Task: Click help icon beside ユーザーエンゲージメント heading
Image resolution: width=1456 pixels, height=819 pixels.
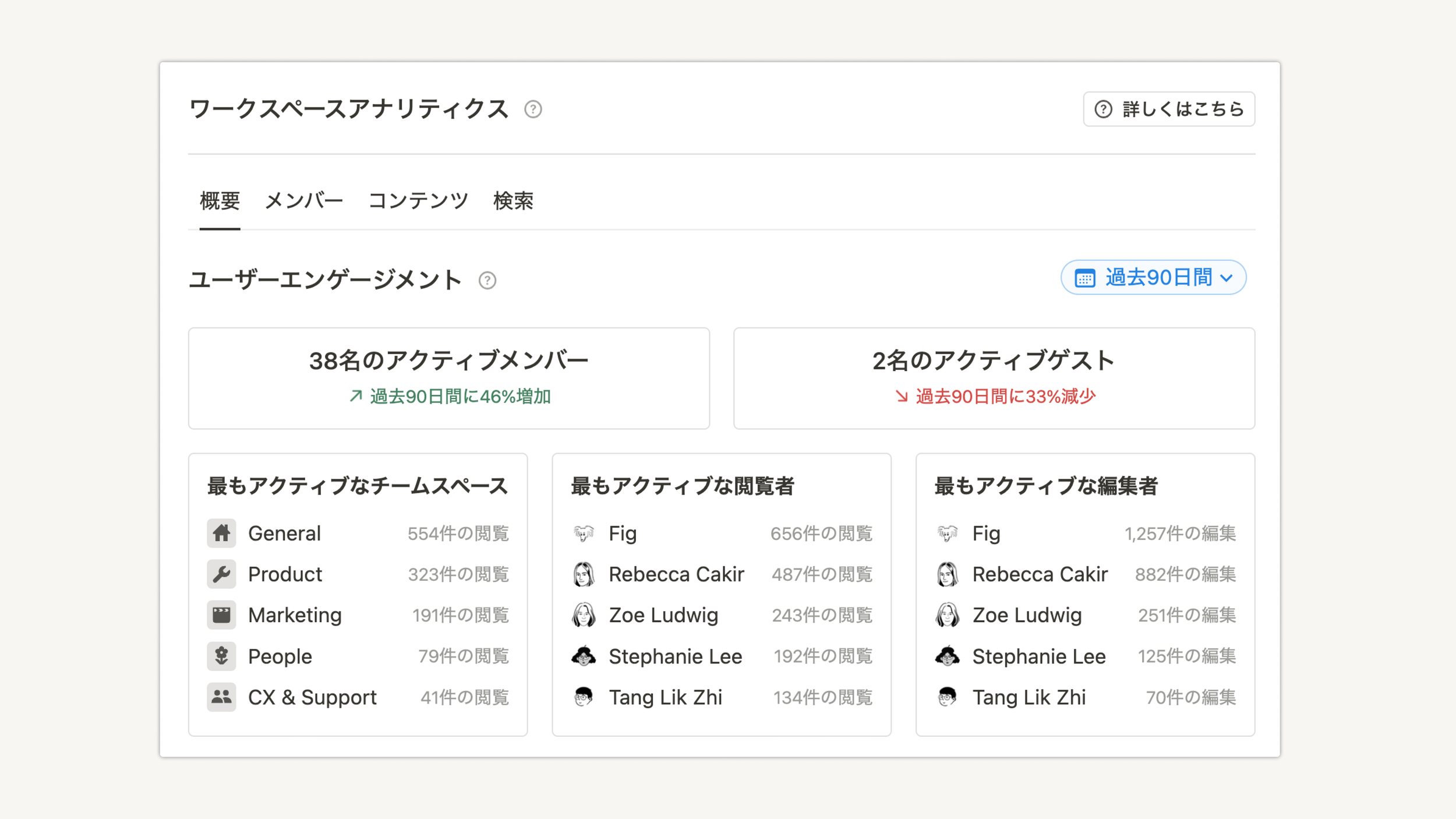Action: [487, 280]
